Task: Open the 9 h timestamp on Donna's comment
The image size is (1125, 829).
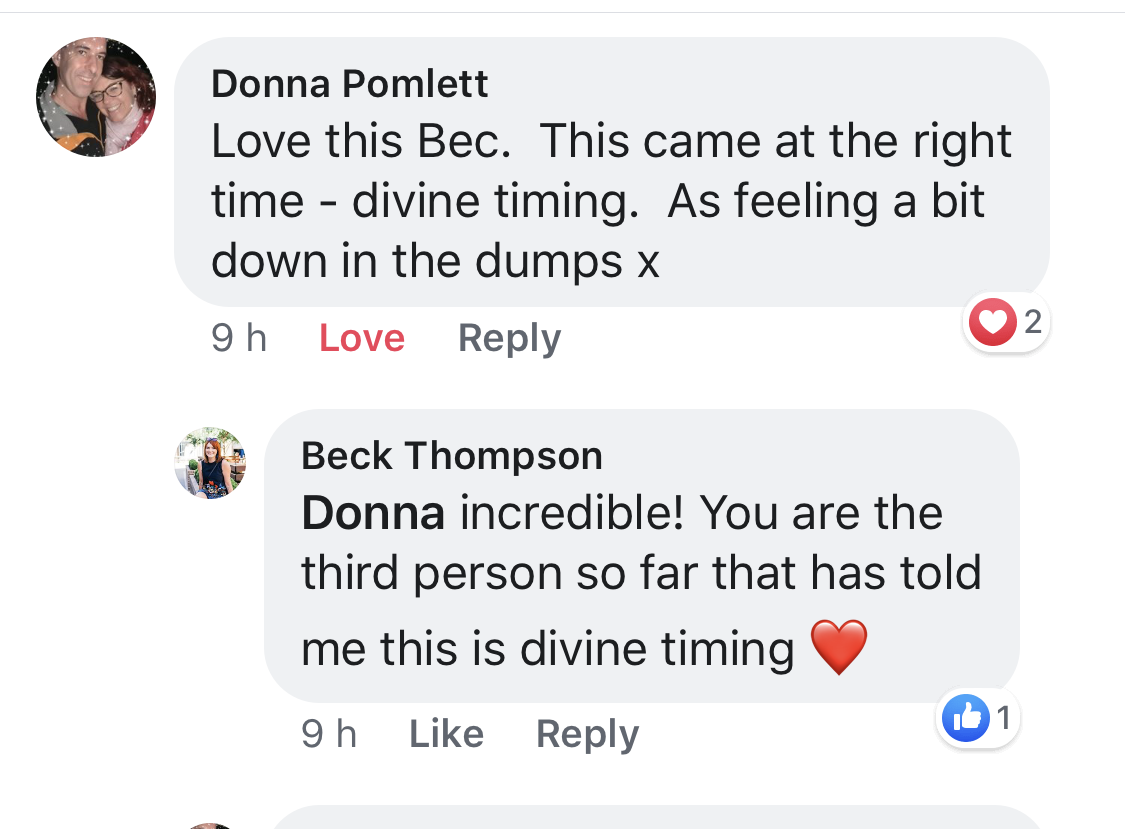Action: click(x=239, y=338)
